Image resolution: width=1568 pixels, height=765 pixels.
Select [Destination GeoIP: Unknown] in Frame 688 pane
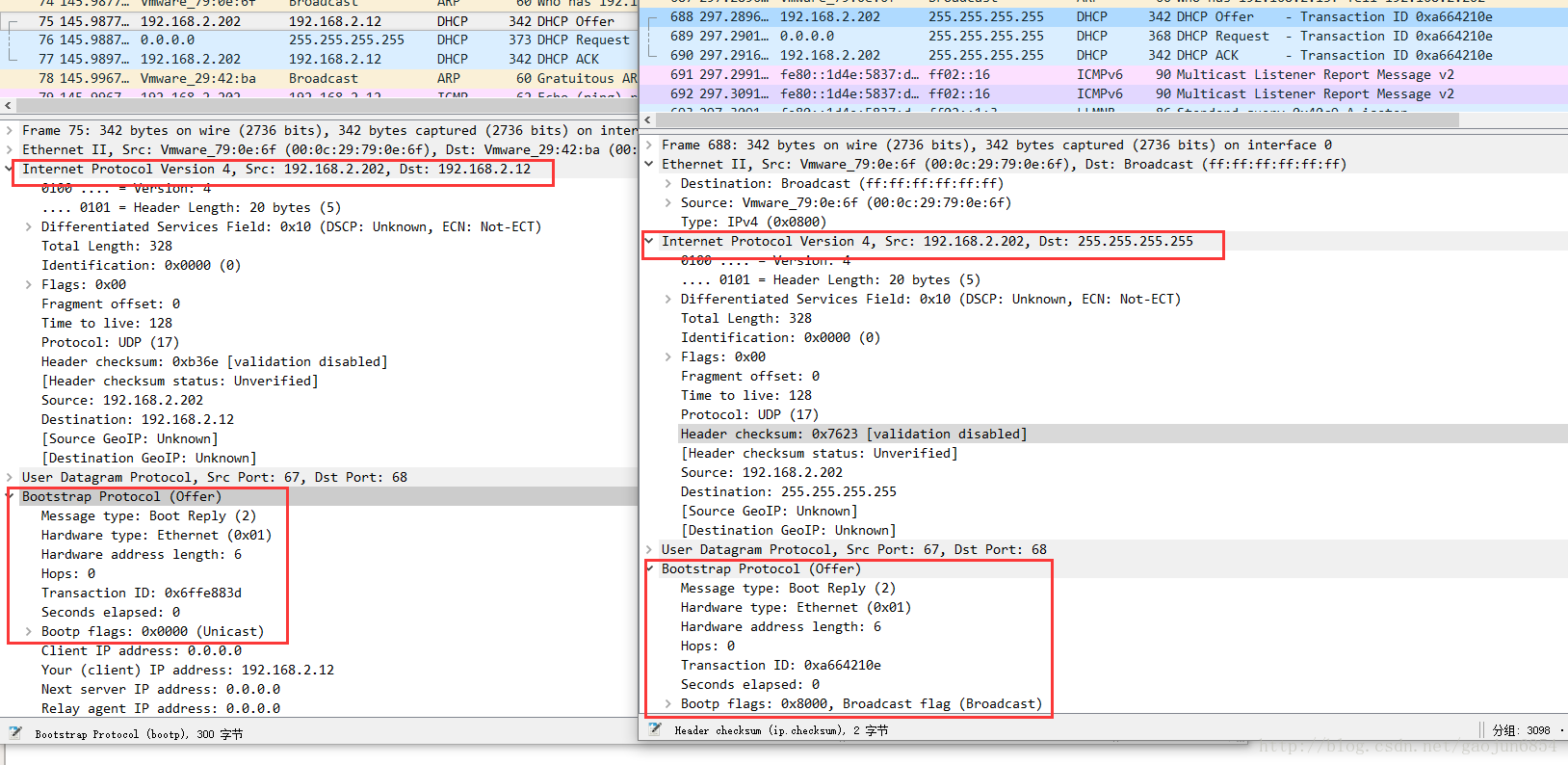click(788, 530)
